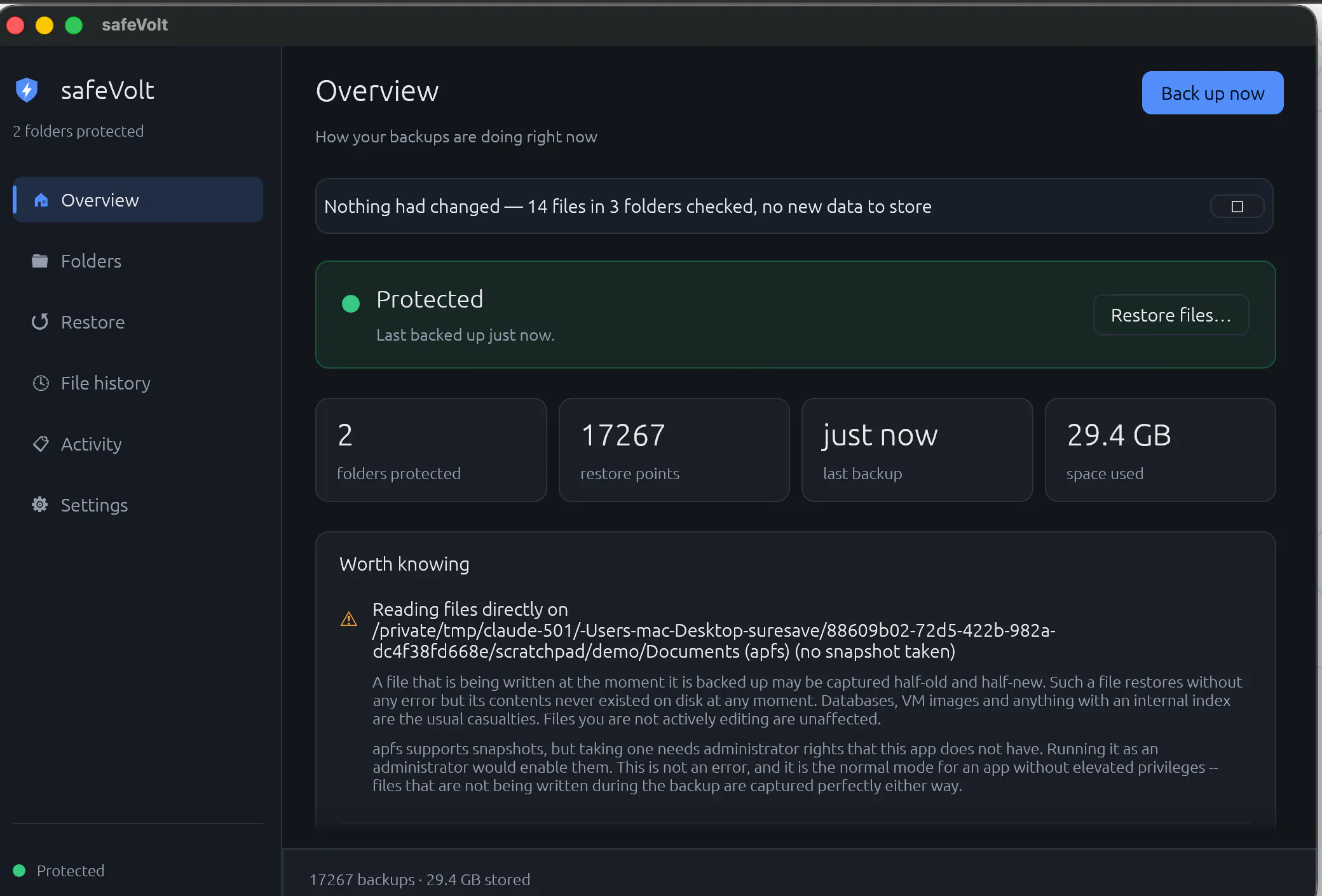Viewport: 1322px width, 896px height.
Task: Start a backup with Back up now
Action: tap(1213, 93)
